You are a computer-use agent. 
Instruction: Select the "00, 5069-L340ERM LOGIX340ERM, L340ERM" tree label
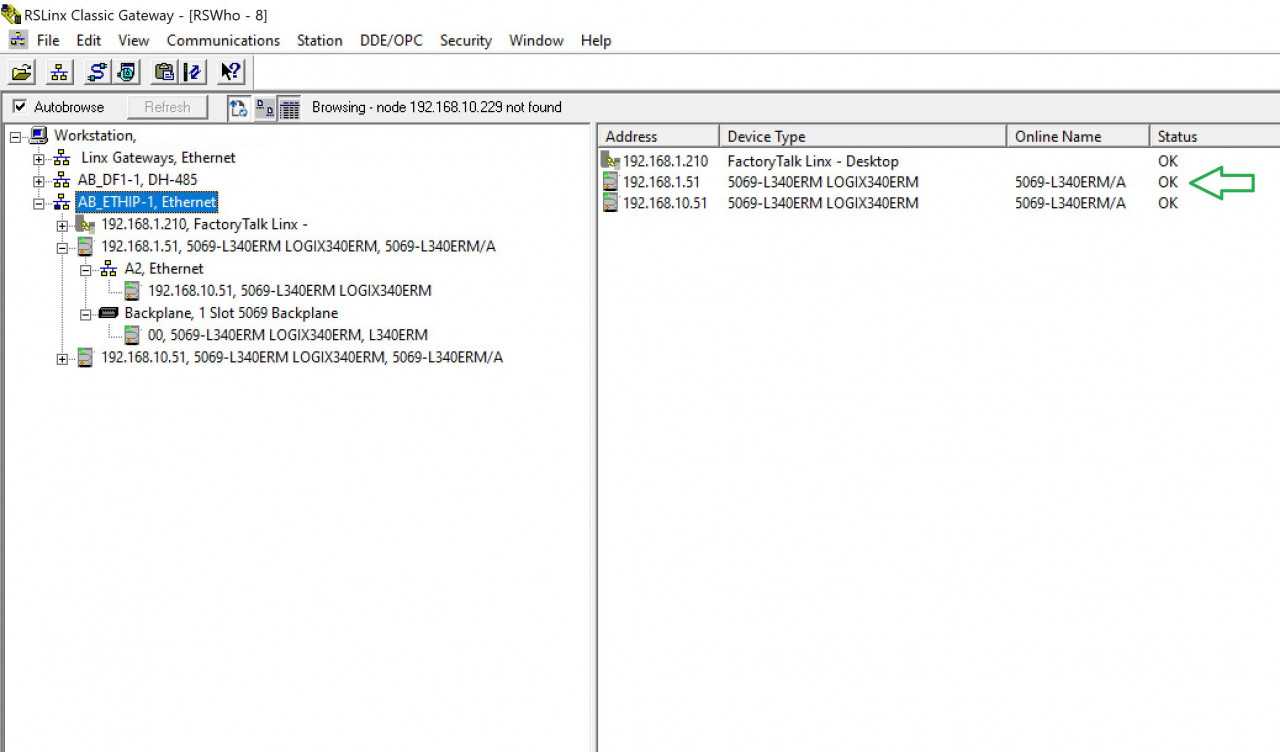[x=288, y=335]
